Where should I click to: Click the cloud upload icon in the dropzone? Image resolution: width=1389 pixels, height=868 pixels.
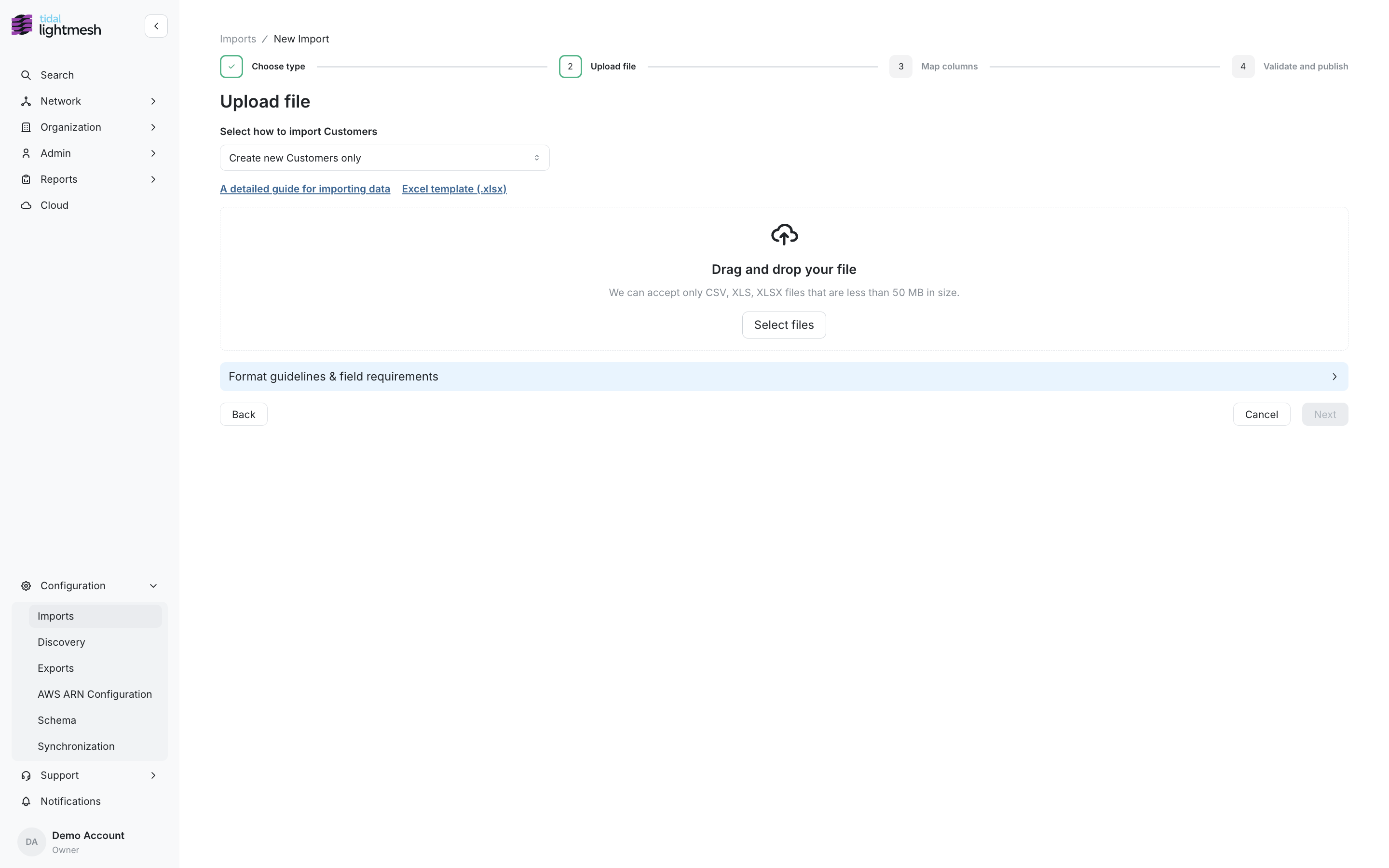pyautogui.click(x=784, y=234)
